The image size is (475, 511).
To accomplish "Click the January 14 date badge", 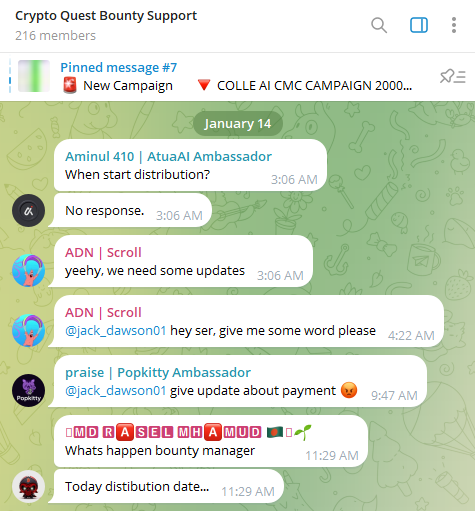I will [x=238, y=124].
